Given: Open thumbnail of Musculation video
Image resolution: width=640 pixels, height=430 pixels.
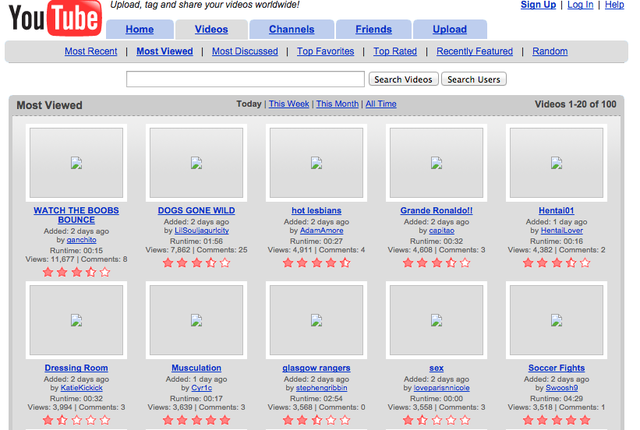Looking at the screenshot, I should pos(196,320).
